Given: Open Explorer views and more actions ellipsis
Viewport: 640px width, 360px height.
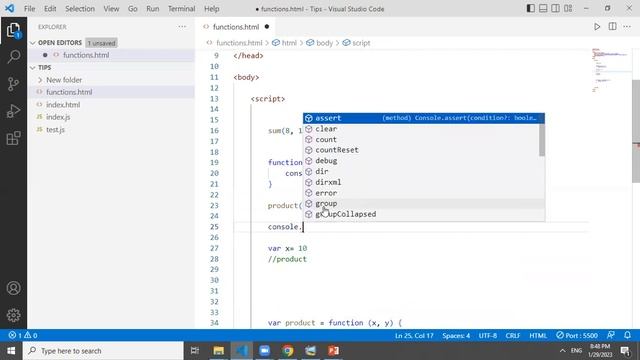Looking at the screenshot, I should click(182, 27).
